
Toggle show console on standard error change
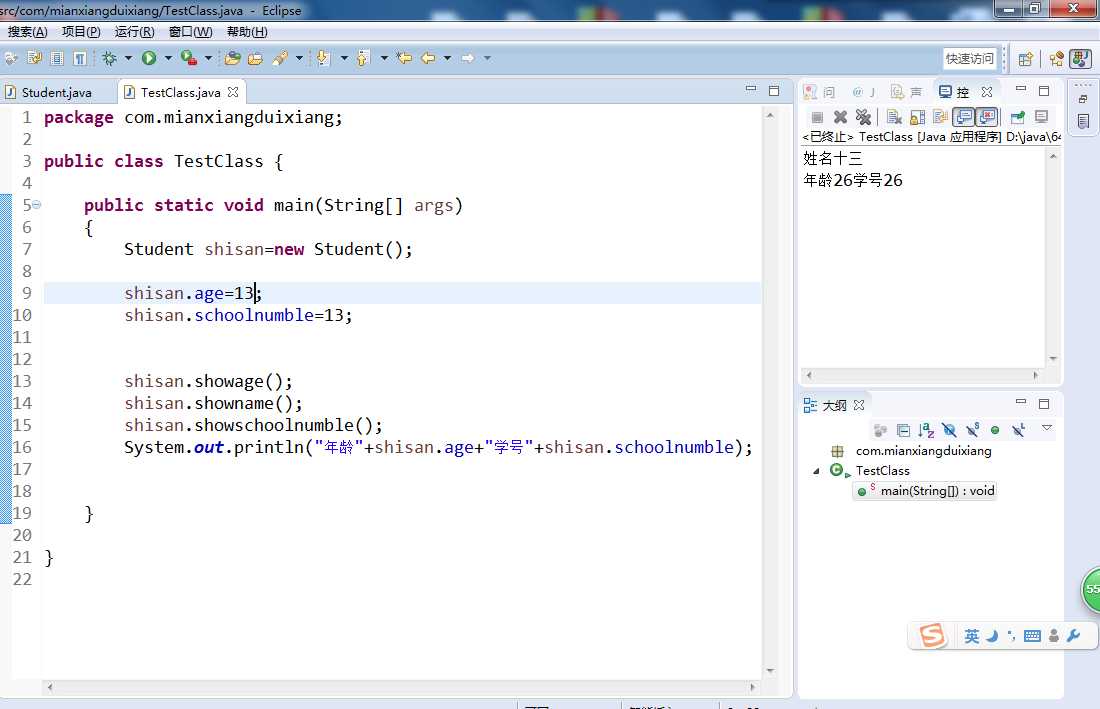[x=987, y=117]
